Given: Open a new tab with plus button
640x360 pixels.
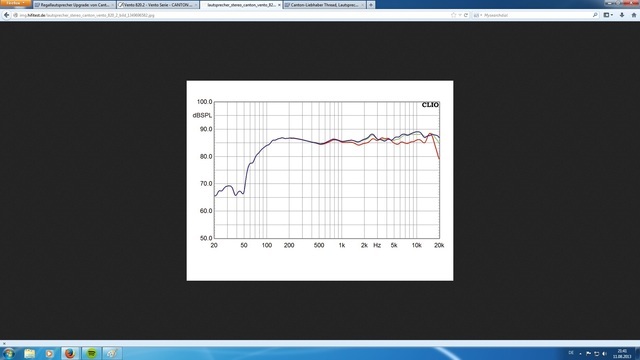Looking at the screenshot, I should tap(371, 5).
